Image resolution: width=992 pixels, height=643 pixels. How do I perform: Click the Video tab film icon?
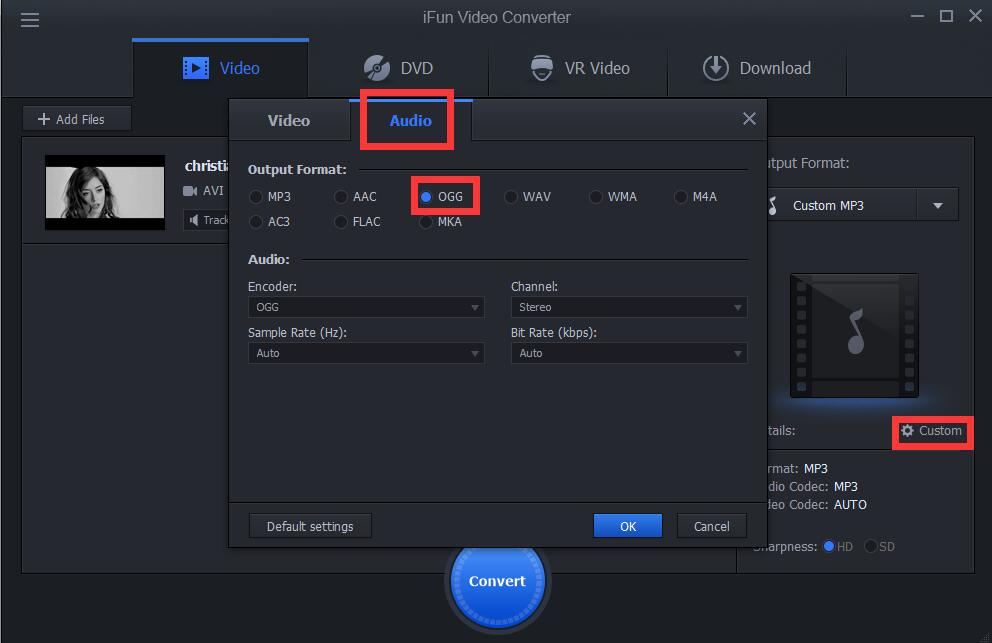pyautogui.click(x=195, y=68)
